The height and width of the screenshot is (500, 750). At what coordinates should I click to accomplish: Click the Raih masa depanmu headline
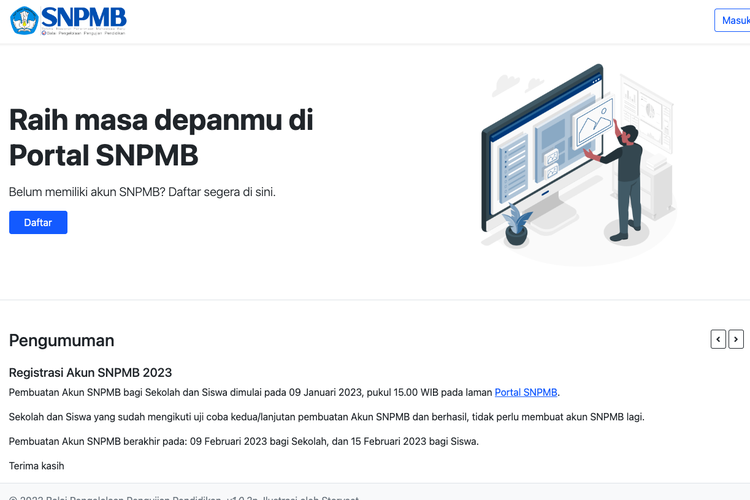click(x=161, y=137)
